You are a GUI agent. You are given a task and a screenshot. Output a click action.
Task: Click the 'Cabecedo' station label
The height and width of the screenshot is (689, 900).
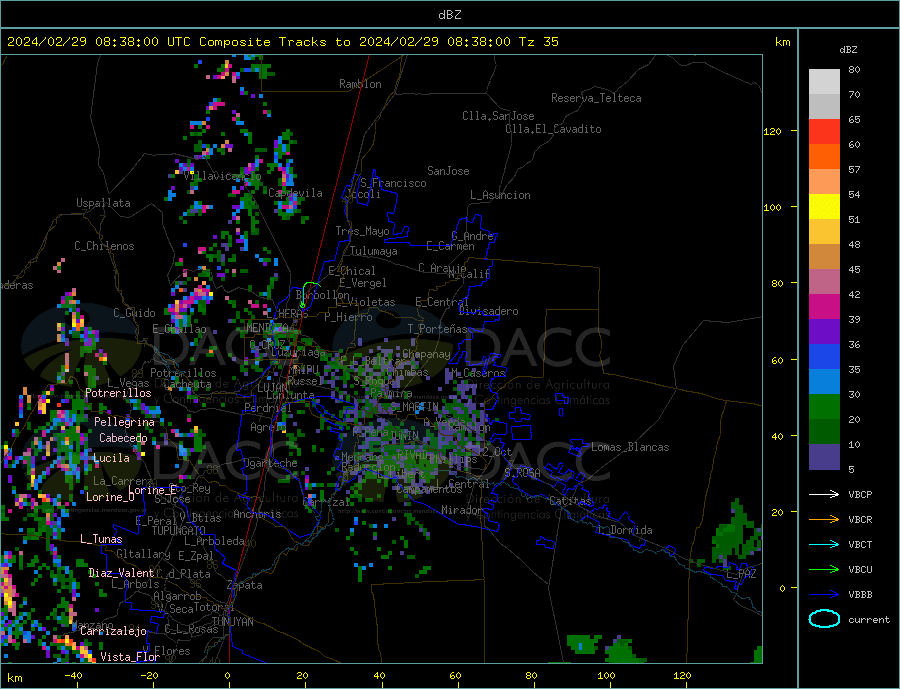click(x=123, y=438)
